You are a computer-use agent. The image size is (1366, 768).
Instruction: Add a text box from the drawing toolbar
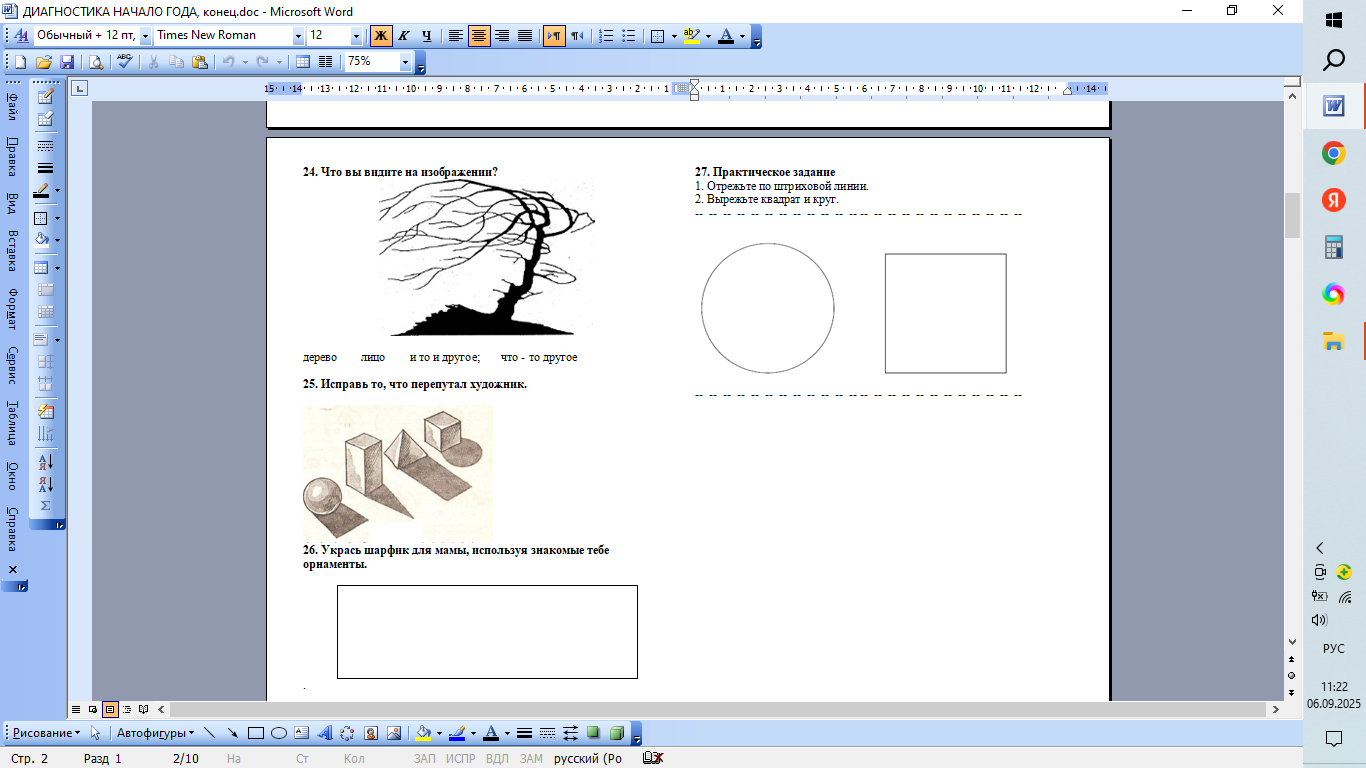pos(302,733)
